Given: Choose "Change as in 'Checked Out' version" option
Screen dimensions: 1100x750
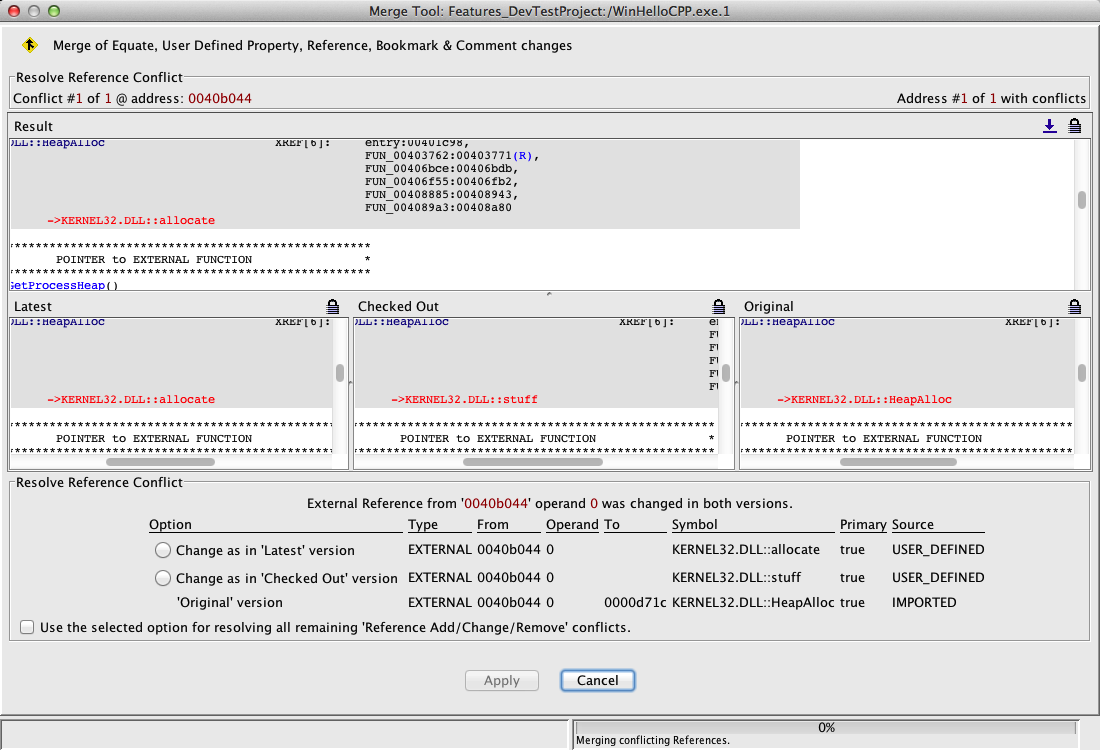Looking at the screenshot, I should click(x=163, y=578).
